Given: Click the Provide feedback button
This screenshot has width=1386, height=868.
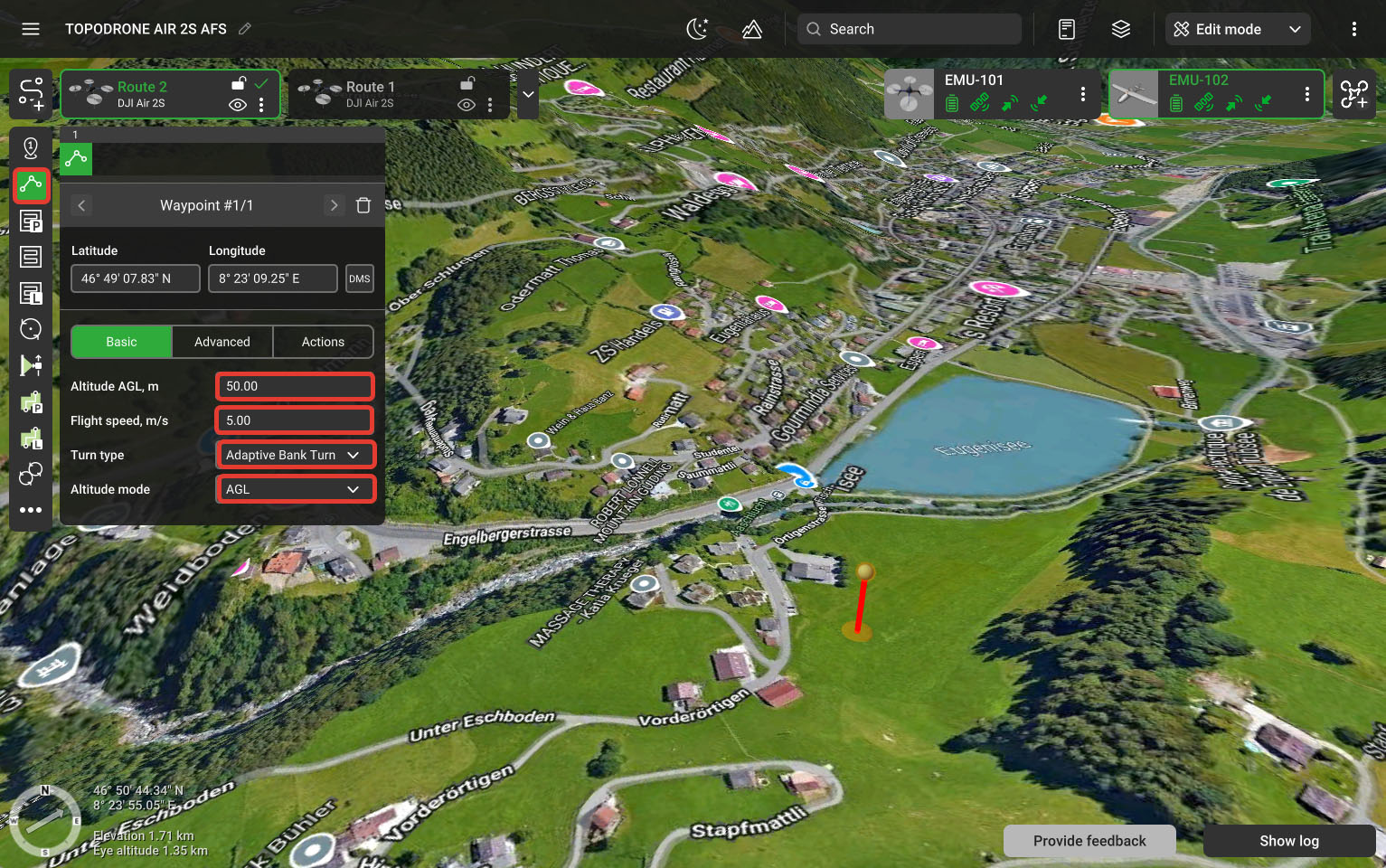Looking at the screenshot, I should (1089, 841).
